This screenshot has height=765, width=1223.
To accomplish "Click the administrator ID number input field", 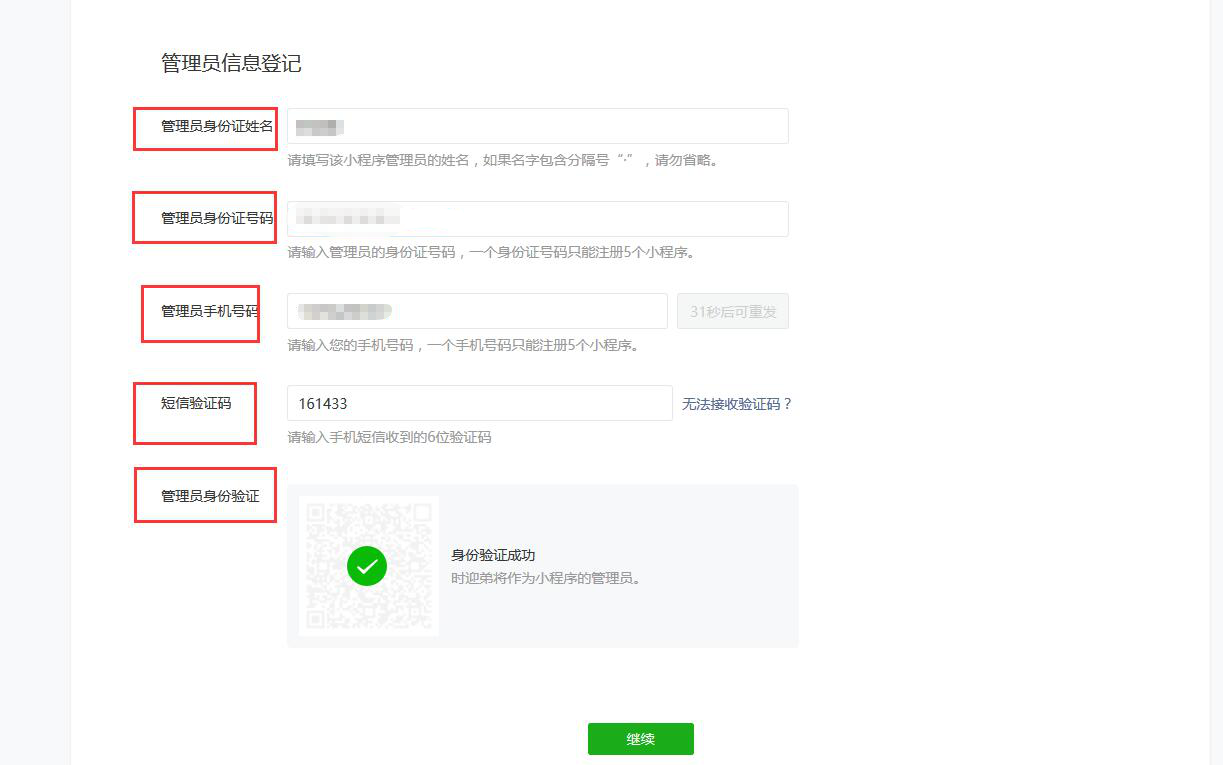I will [x=538, y=218].
